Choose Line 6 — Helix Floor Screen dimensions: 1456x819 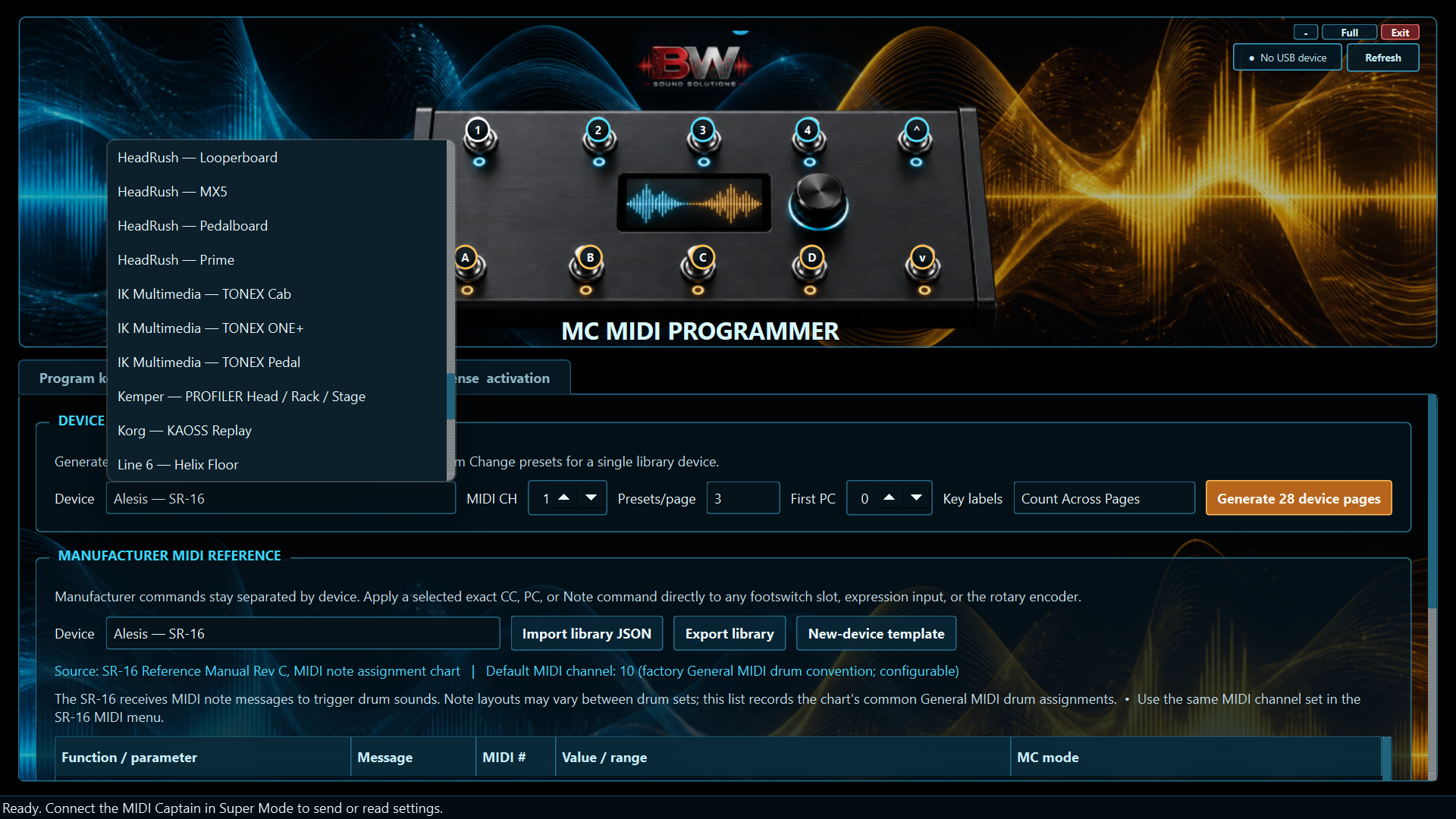click(x=277, y=464)
